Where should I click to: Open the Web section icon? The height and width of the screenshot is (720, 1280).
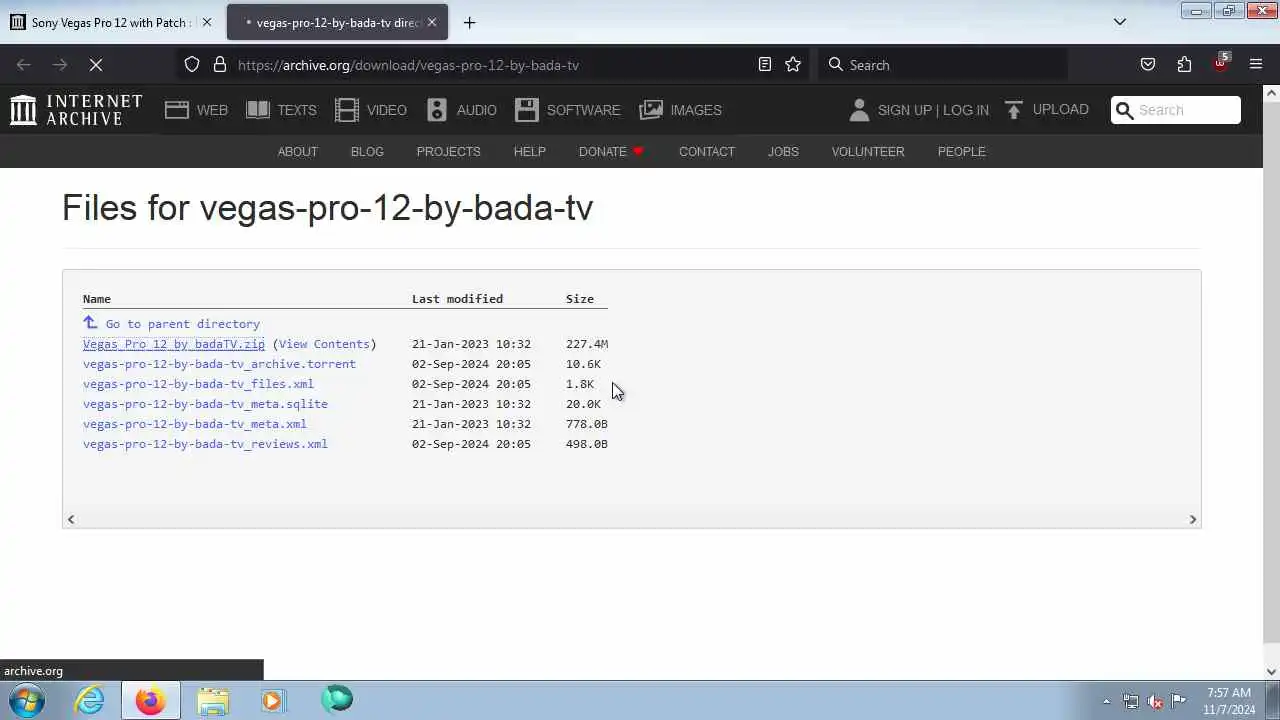(177, 110)
